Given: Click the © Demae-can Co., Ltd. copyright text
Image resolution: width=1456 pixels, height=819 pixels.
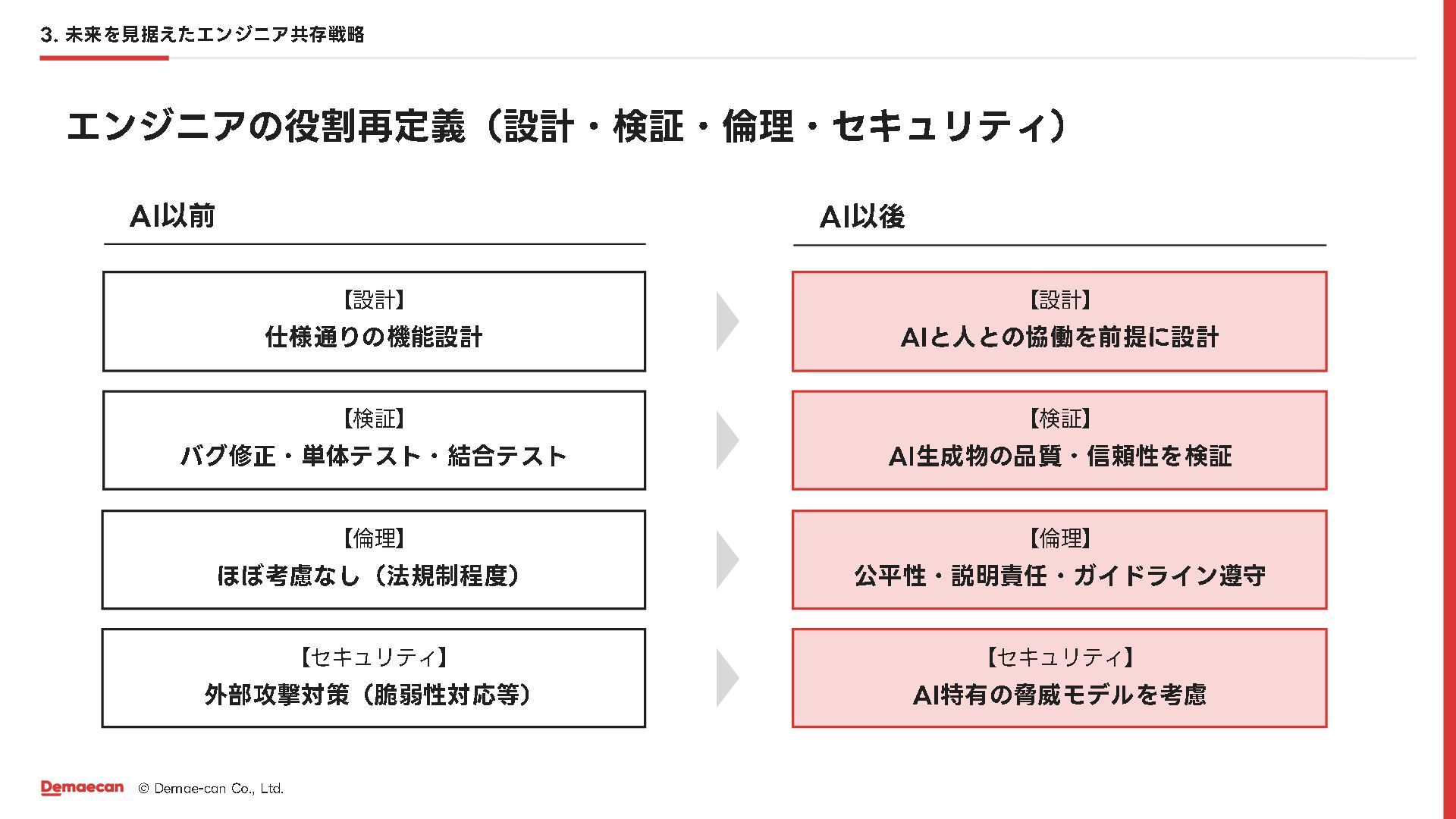Looking at the screenshot, I should click(x=211, y=789).
